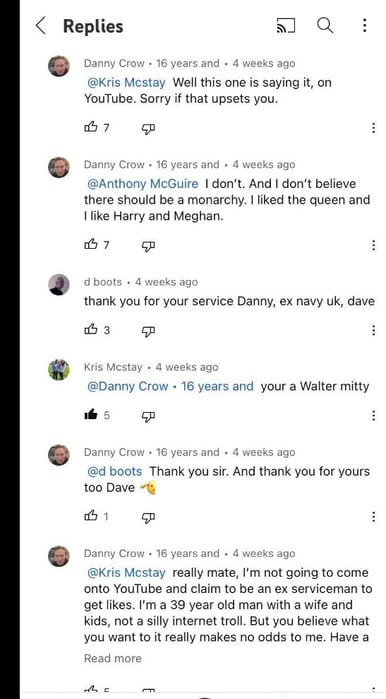
Task: Dislike the 'Thank you sir' reply
Action: (x=148, y=517)
